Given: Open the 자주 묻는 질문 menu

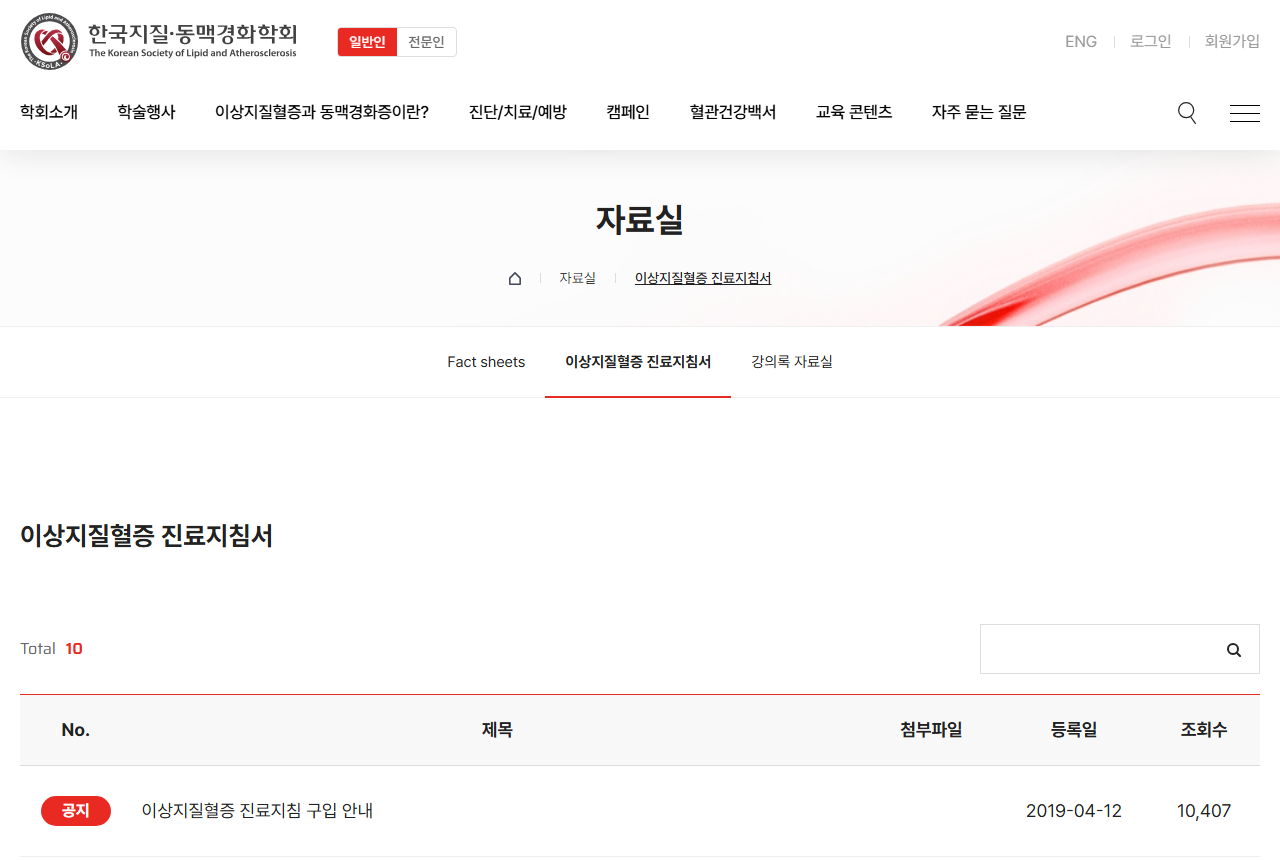Looking at the screenshot, I should (x=979, y=112).
